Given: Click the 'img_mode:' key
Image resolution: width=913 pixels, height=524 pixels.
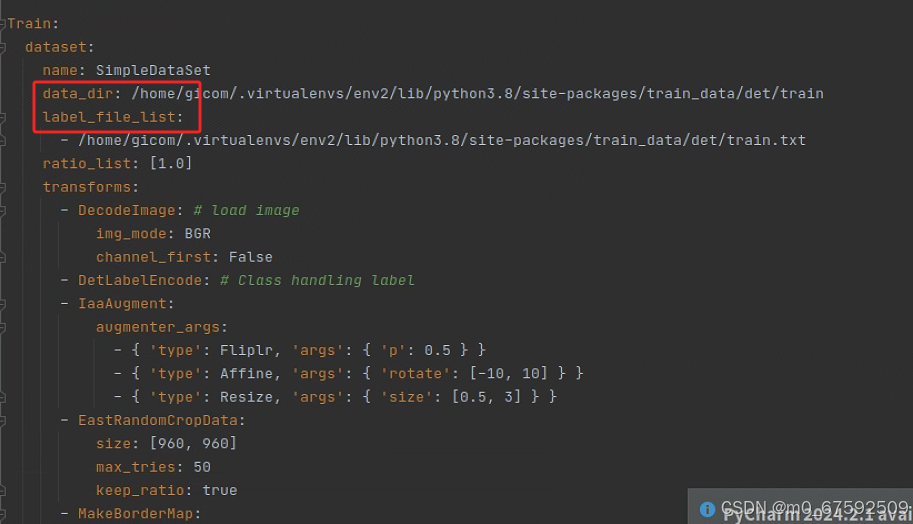Looking at the screenshot, I should 135,233.
